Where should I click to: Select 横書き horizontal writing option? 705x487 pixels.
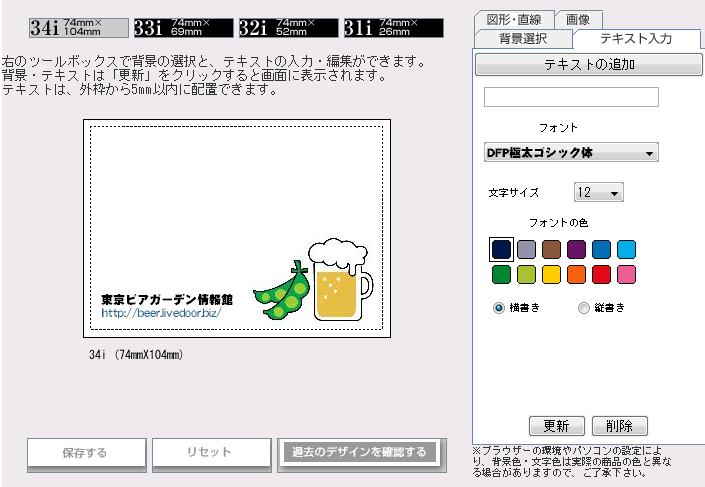pos(499,308)
